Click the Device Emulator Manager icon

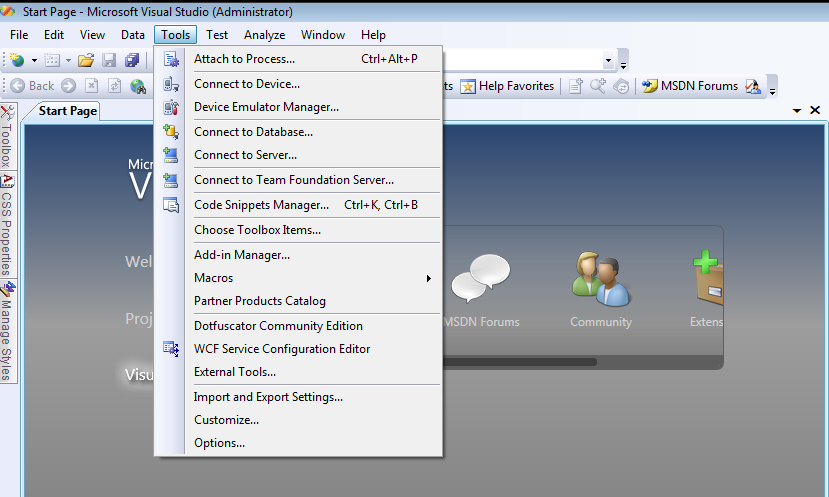coord(171,107)
